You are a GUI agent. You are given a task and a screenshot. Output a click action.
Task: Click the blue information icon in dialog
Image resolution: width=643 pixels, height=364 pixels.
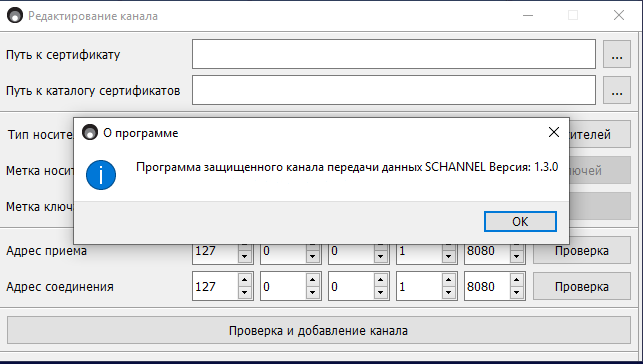pos(101,175)
